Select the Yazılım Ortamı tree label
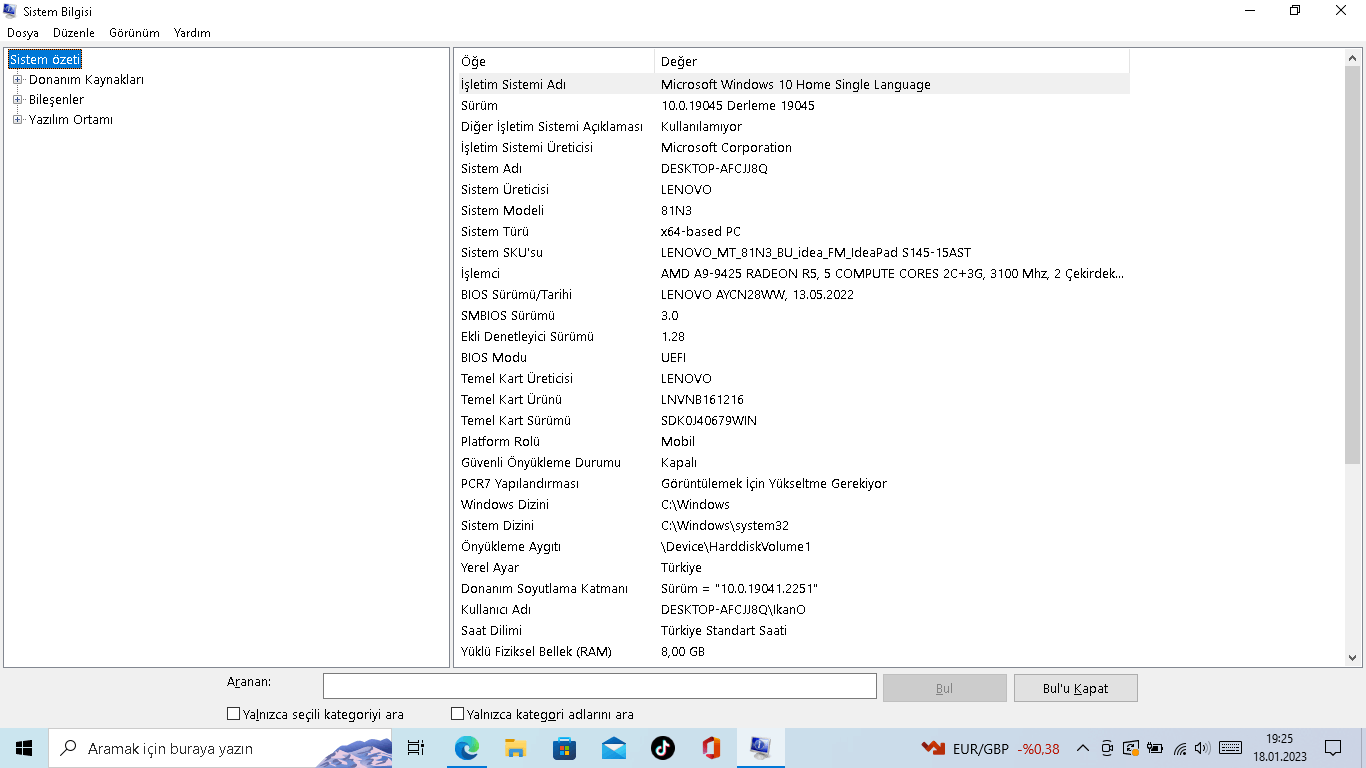This screenshot has width=1366, height=768. tap(70, 120)
